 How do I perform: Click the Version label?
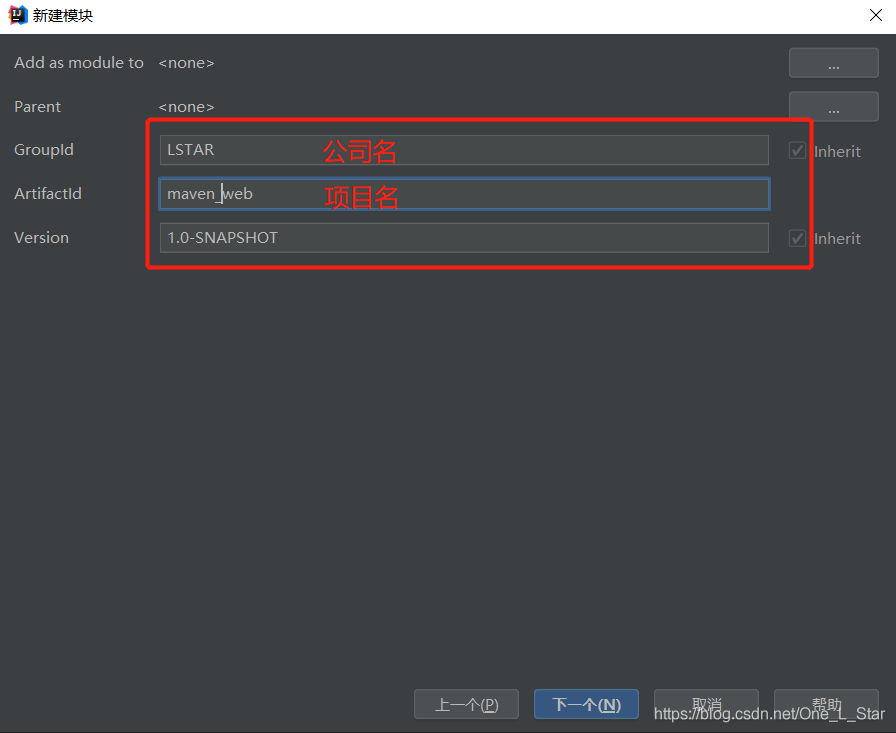pyautogui.click(x=41, y=238)
